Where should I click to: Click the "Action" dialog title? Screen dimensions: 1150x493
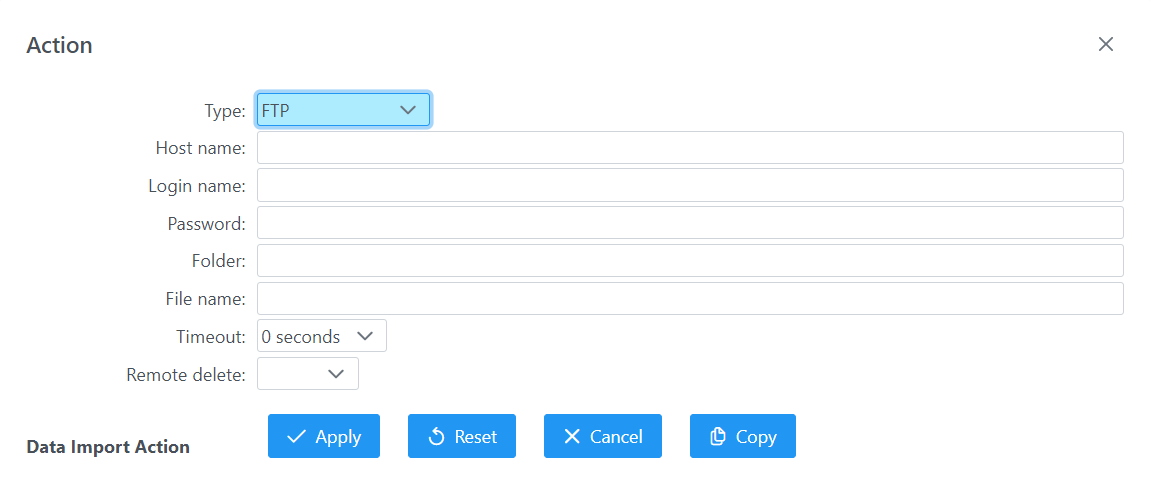(59, 45)
